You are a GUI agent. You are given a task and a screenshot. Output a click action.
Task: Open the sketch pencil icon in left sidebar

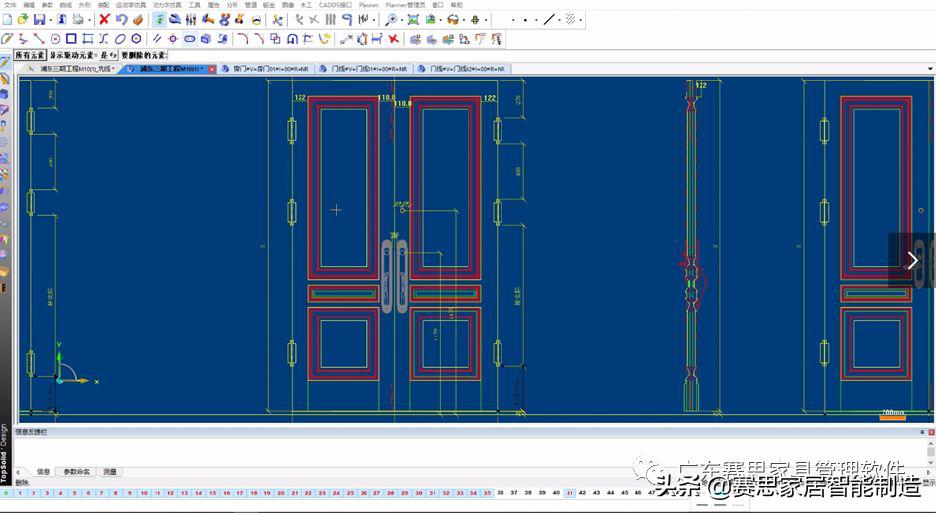tap(5, 62)
